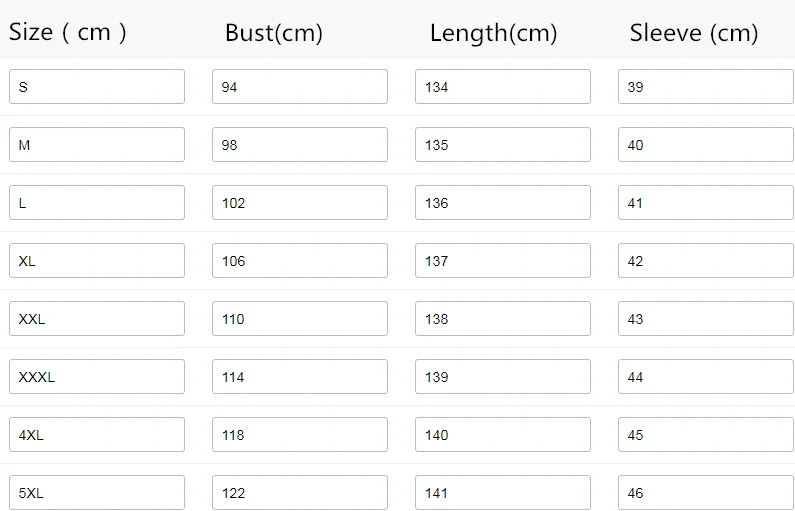Viewport: 795px width, 511px height.
Task: Focus the sleeve field showing 43
Action: [706, 318]
